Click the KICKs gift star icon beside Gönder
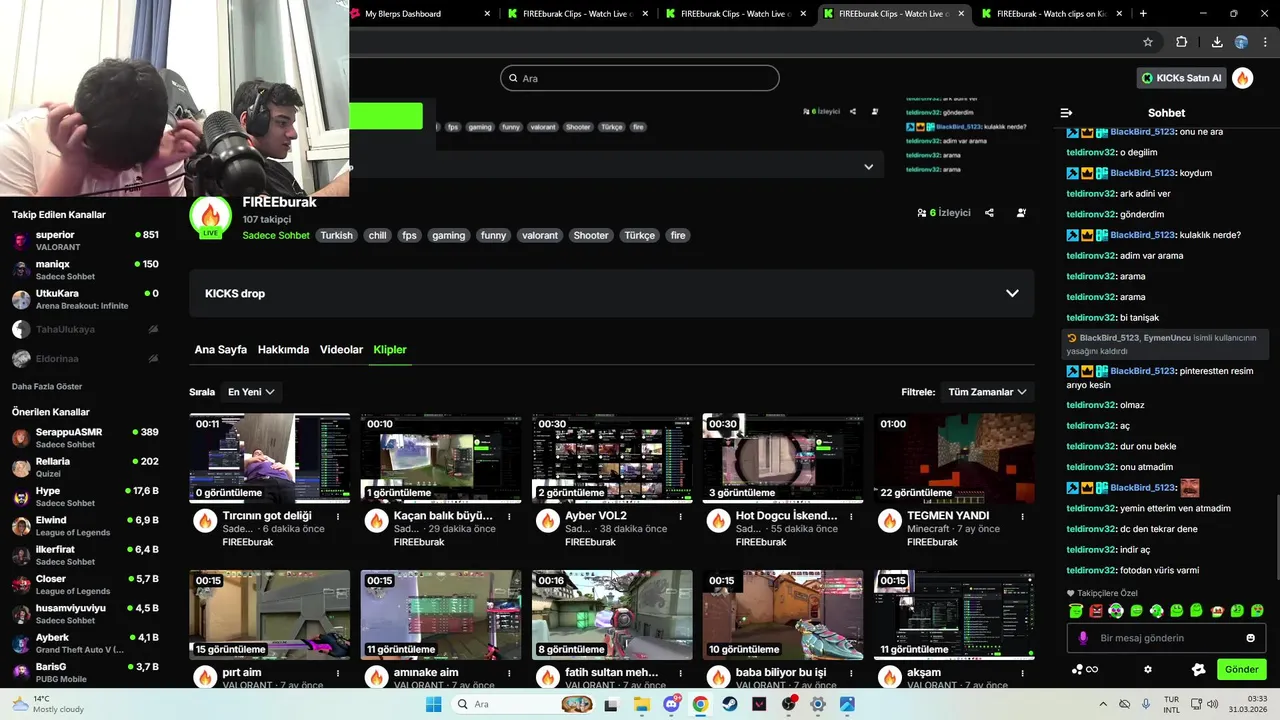Viewport: 1280px width, 720px height. 1199,669
